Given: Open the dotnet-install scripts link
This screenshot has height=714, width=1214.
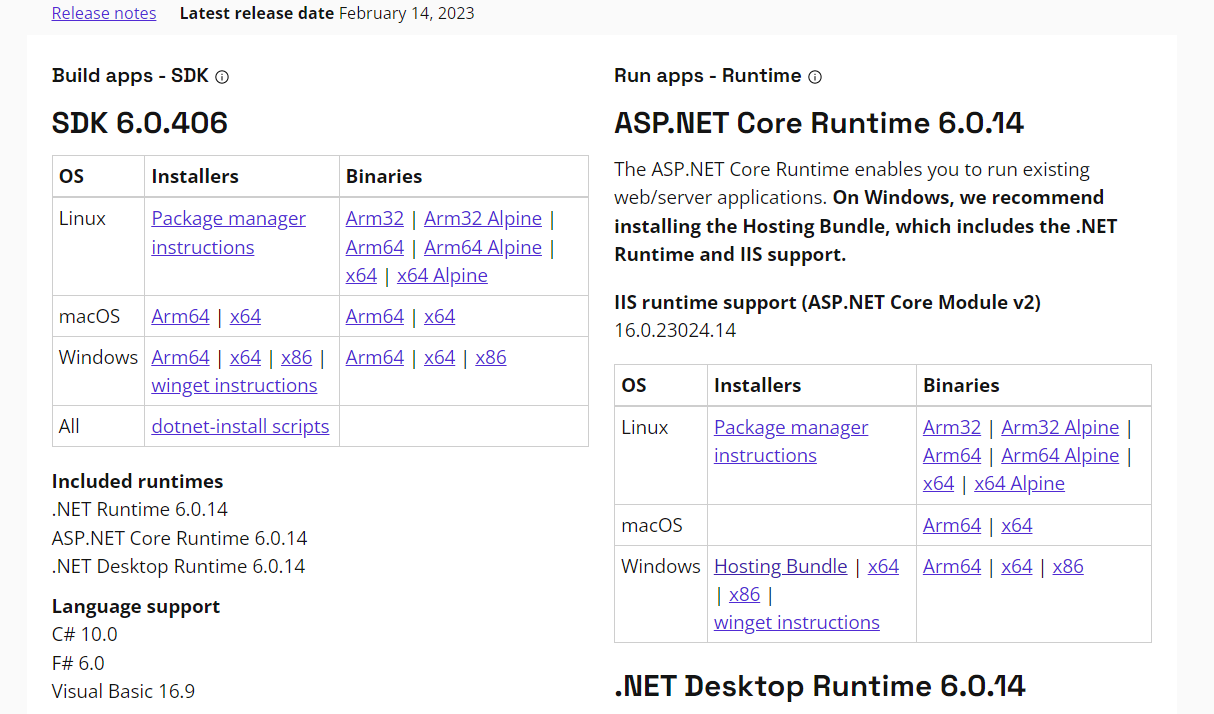Looking at the screenshot, I should (x=240, y=426).
